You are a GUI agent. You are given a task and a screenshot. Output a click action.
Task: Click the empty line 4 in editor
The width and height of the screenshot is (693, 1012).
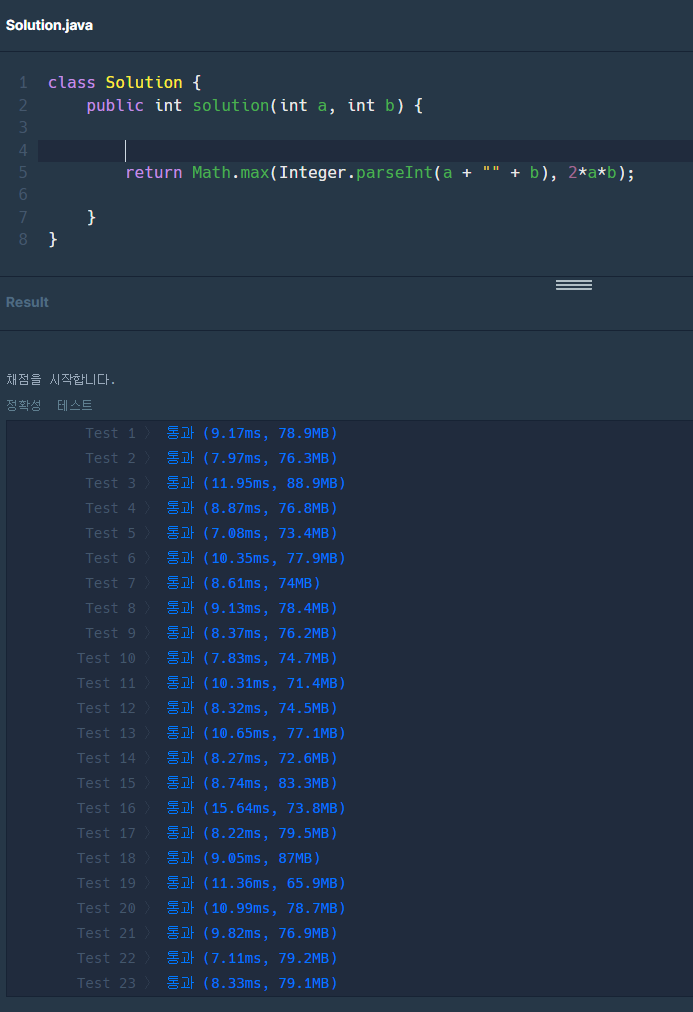click(x=365, y=150)
